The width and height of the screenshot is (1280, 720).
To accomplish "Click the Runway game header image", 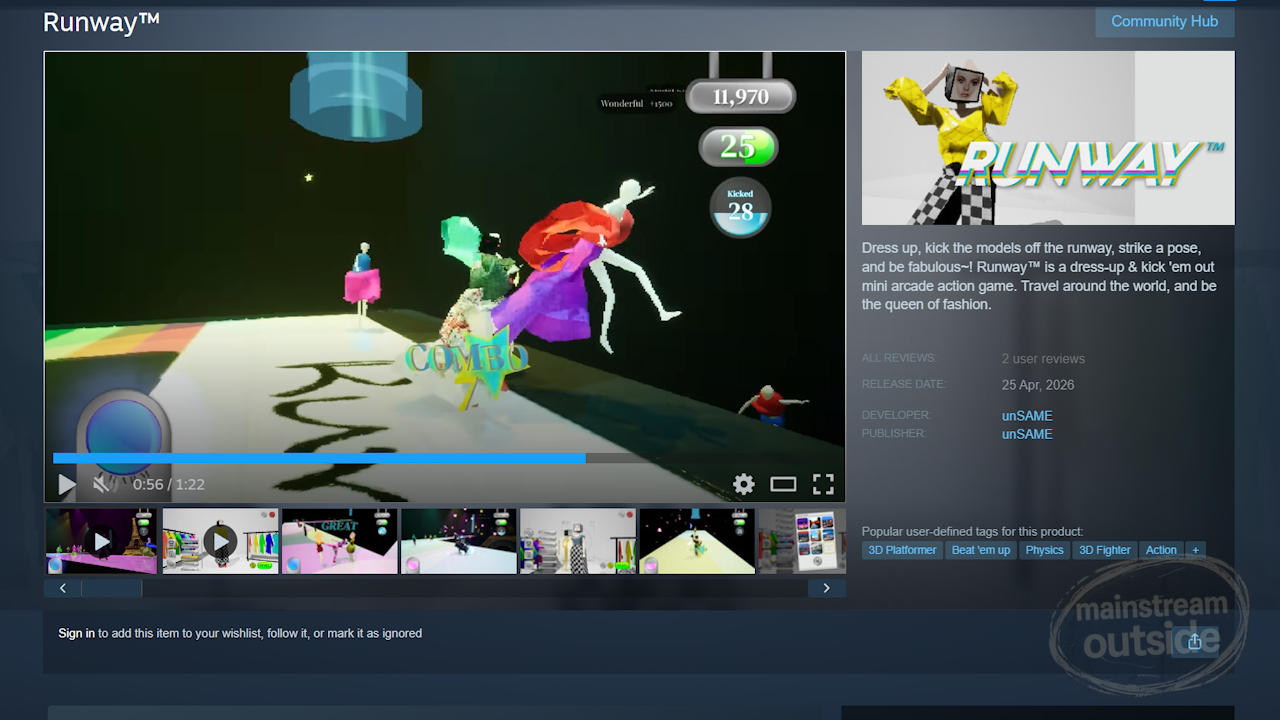I will coord(1048,138).
